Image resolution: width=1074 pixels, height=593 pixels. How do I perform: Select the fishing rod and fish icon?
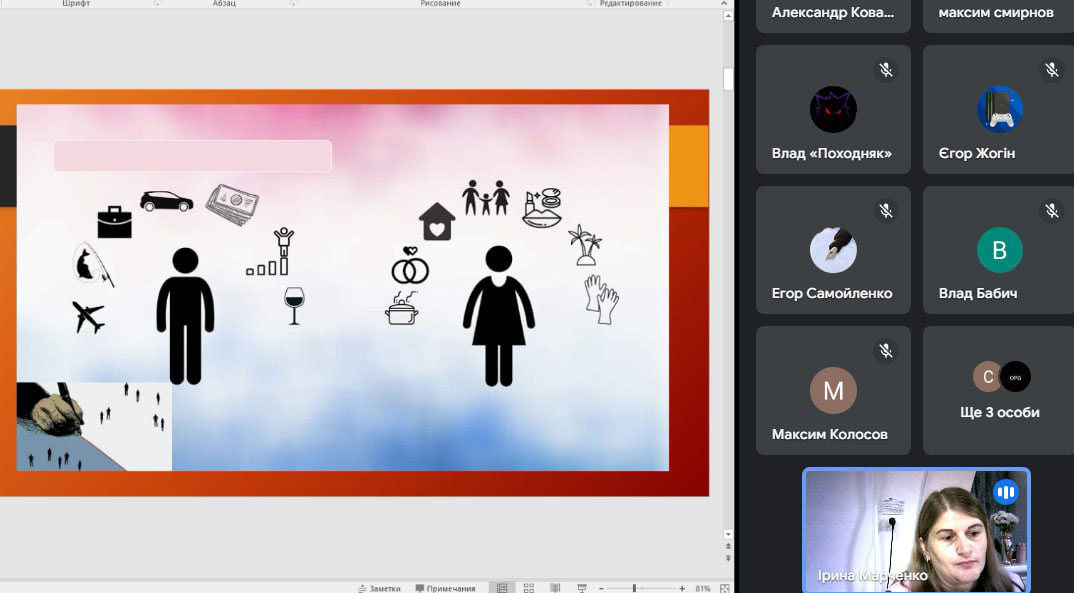[x=93, y=264]
